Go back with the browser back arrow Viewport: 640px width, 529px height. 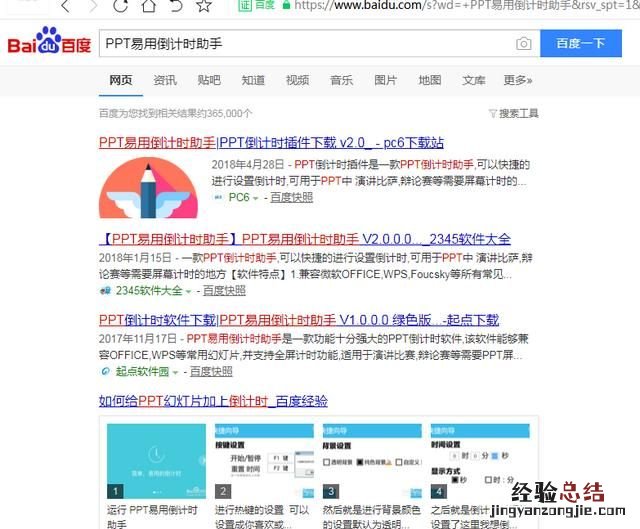pos(65,6)
